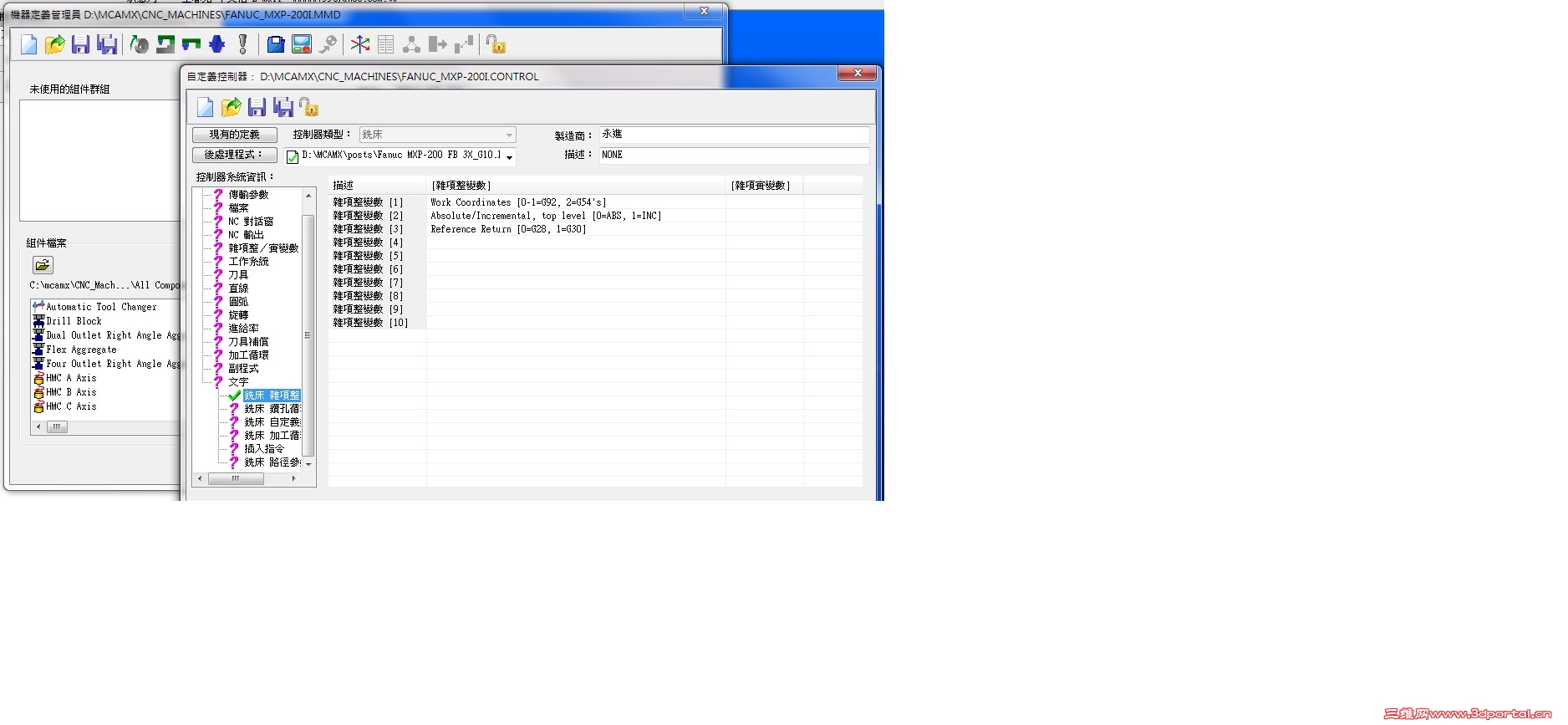This screenshot has width=1568, height=725.
Task: Select 刀具 tree item
Action: [238, 275]
